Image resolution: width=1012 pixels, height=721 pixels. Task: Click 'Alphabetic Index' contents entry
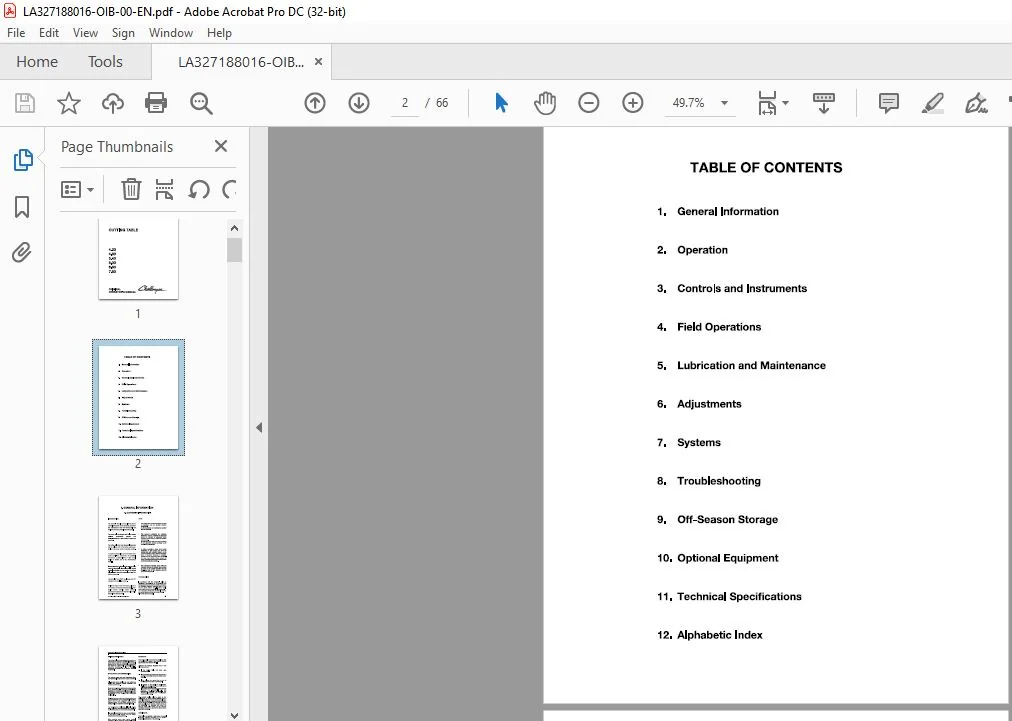720,635
